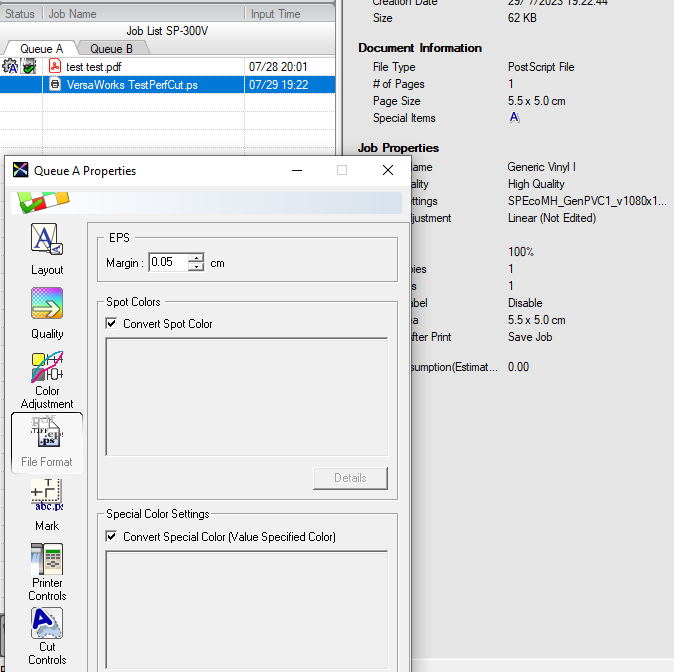Select the test test.pdf job row
The width and height of the screenshot is (674, 672).
(x=168, y=67)
